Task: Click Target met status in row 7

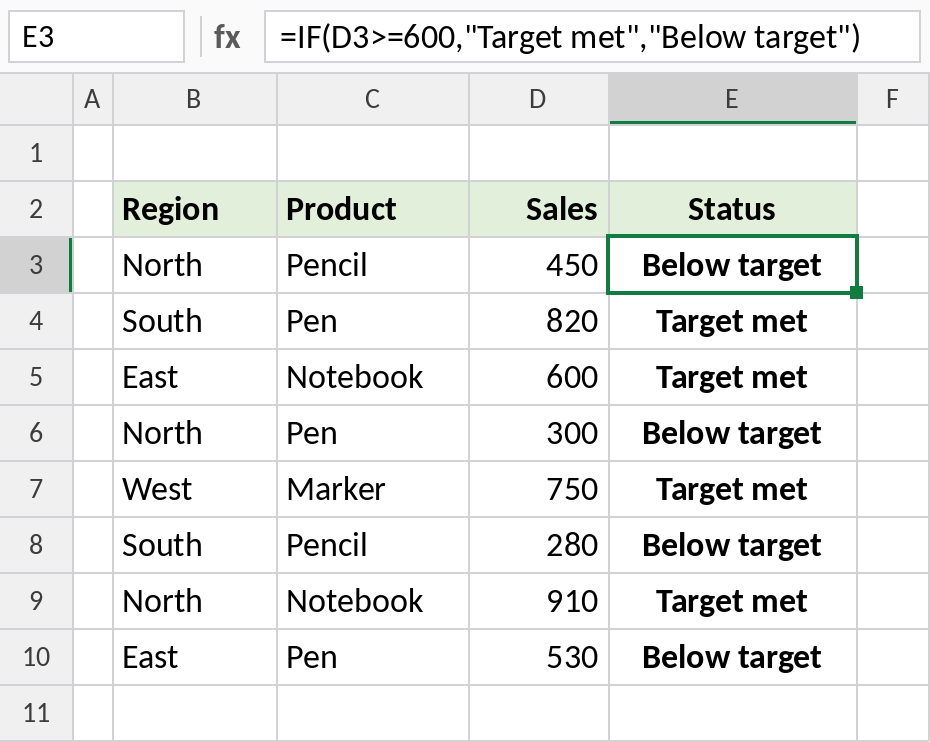Action: click(x=732, y=489)
